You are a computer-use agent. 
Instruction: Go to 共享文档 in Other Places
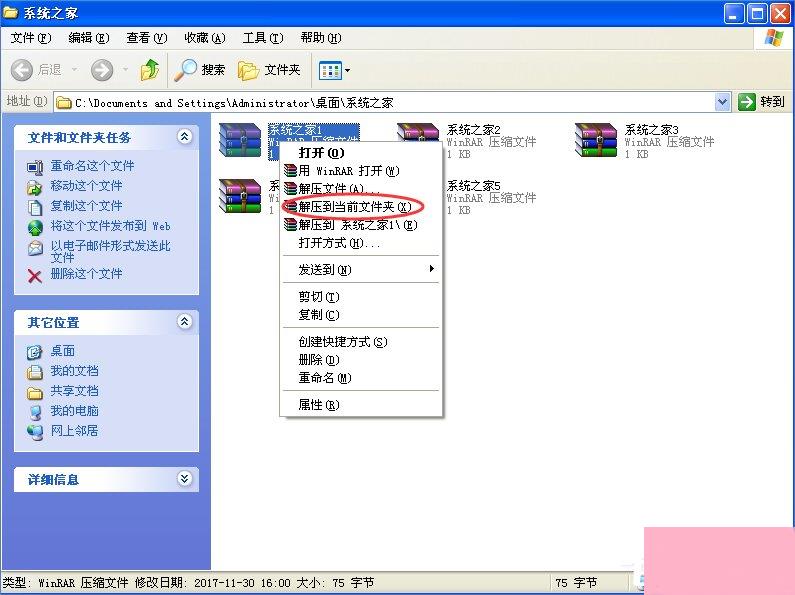coord(75,391)
